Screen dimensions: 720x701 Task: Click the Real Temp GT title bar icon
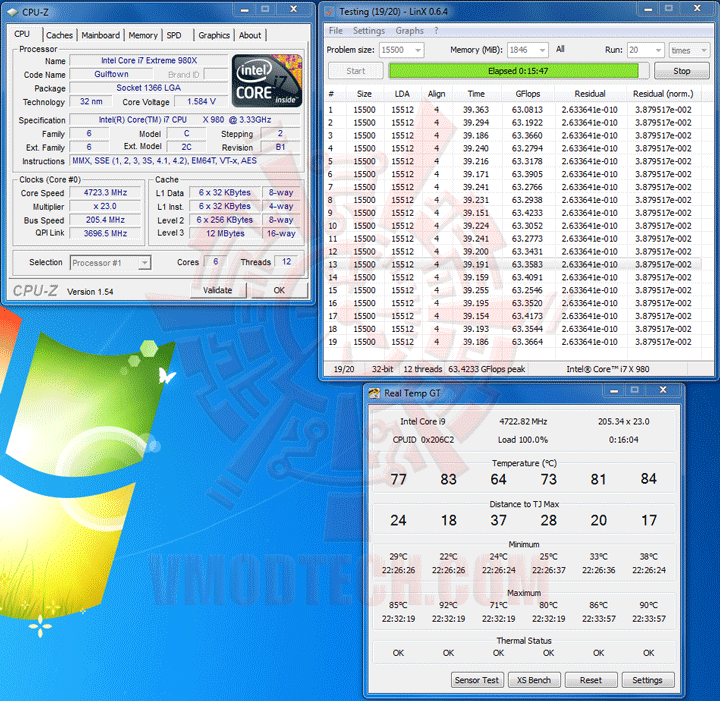click(x=374, y=393)
